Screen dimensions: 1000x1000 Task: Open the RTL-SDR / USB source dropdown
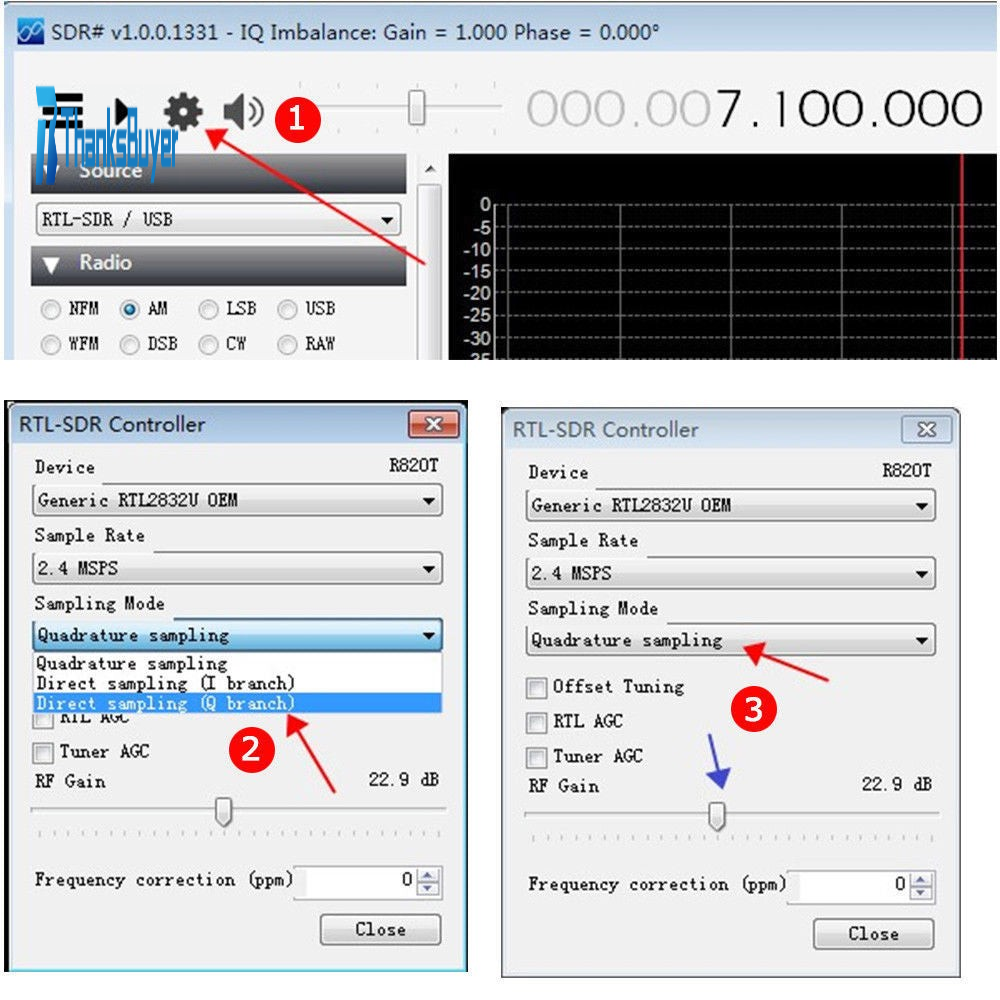pyautogui.click(x=218, y=219)
